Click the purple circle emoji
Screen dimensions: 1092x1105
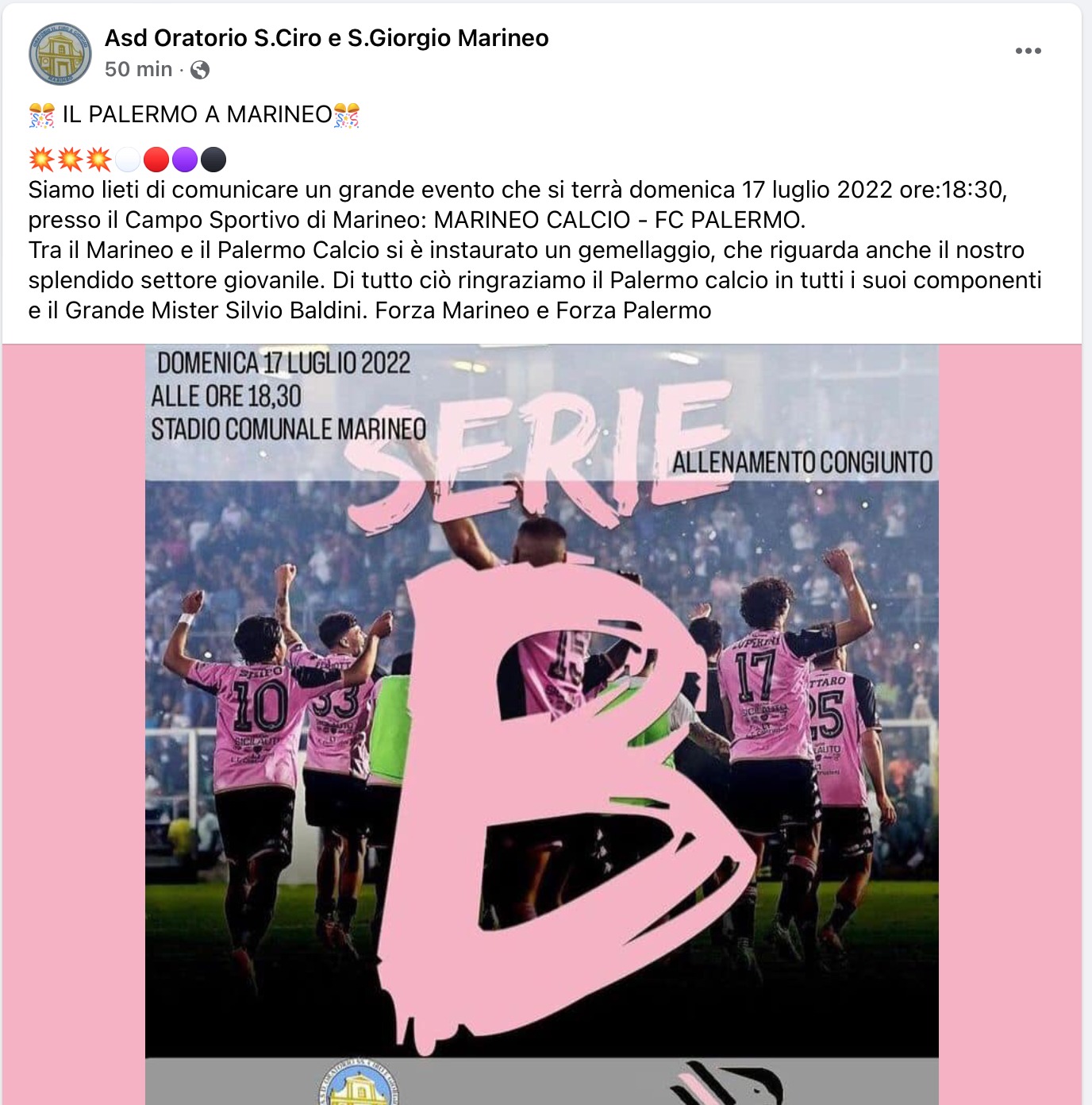pos(185,160)
